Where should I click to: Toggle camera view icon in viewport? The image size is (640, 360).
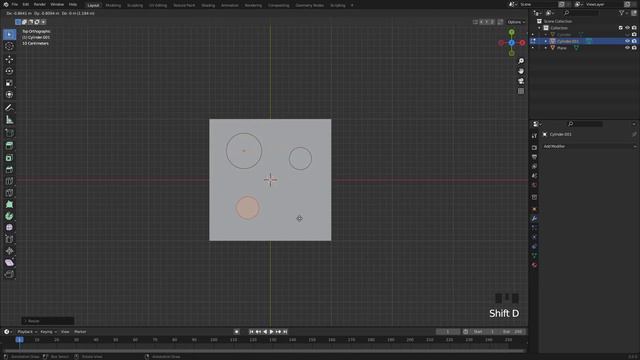pyautogui.click(x=521, y=81)
